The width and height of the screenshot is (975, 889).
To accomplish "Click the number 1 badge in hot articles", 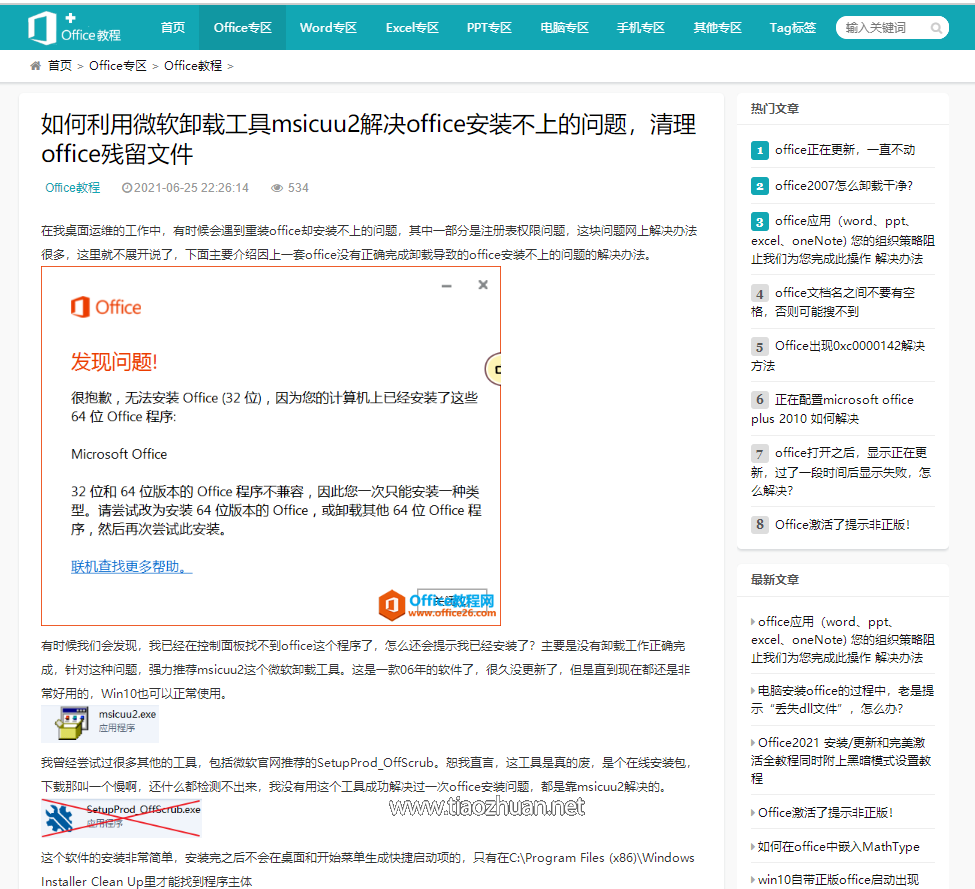I will [759, 150].
